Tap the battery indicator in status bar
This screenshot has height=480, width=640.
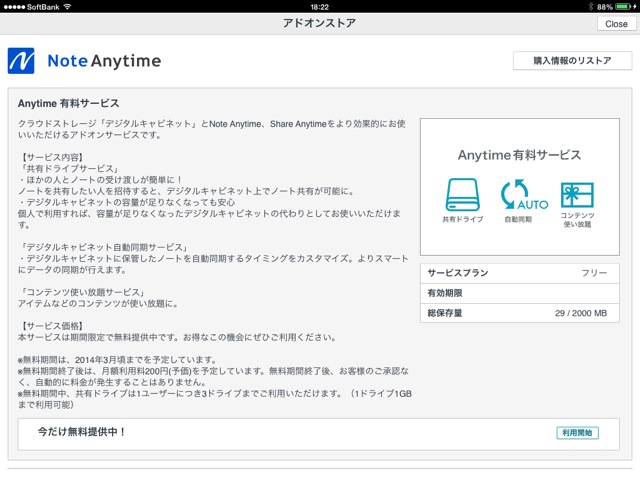coord(624,7)
